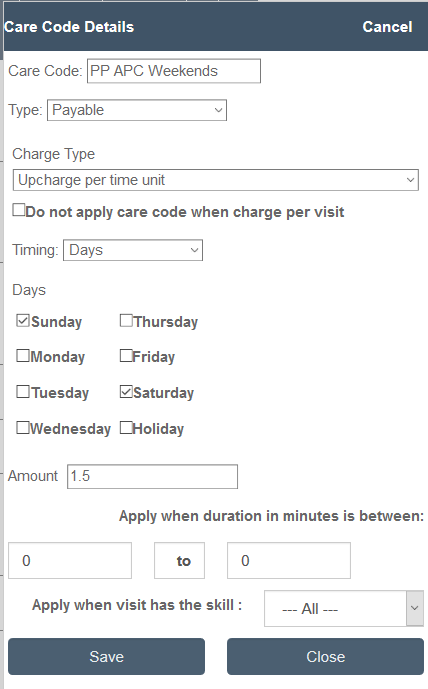Click the minimum duration minutes field

coord(70,560)
